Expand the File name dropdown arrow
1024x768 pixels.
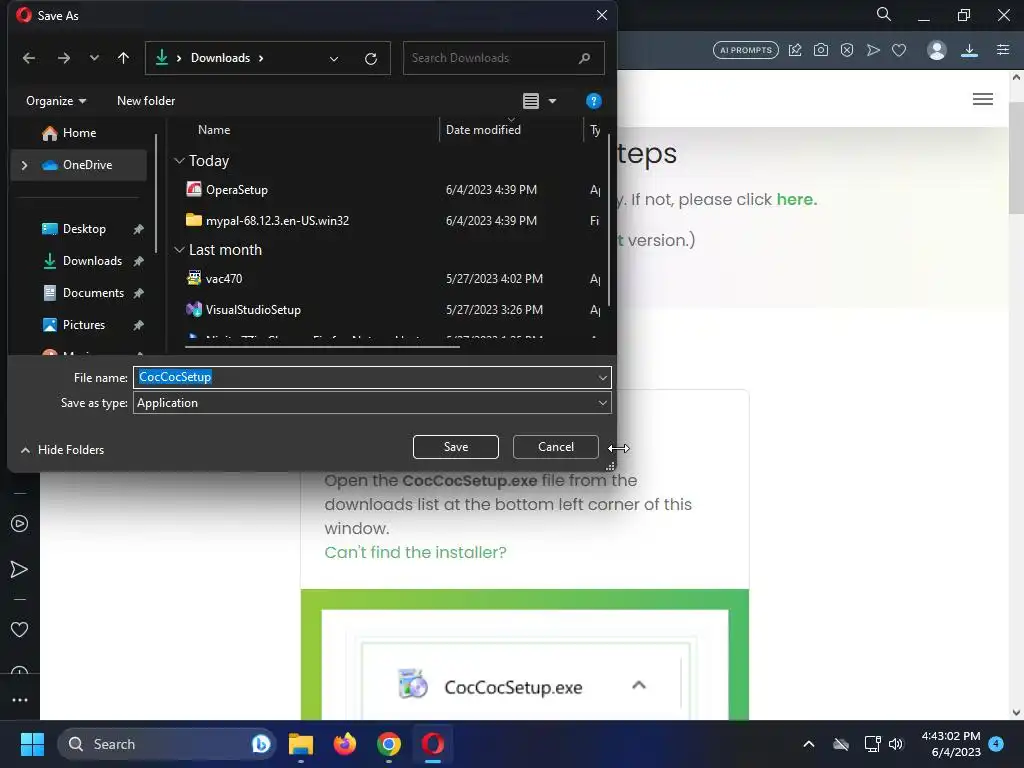[x=602, y=377]
